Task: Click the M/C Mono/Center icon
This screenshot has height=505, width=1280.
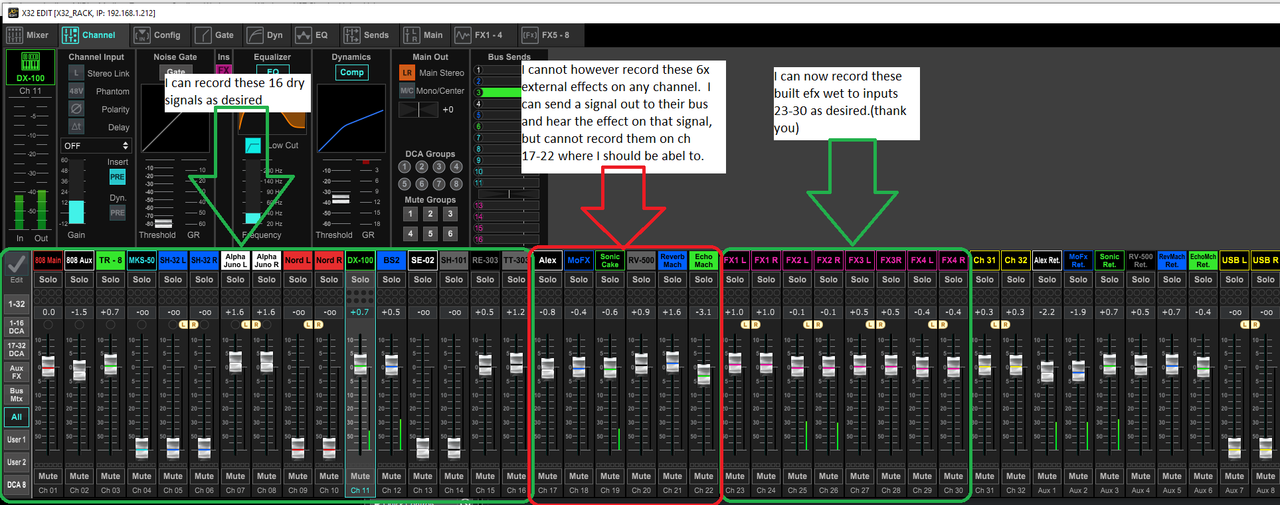Action: [407, 91]
